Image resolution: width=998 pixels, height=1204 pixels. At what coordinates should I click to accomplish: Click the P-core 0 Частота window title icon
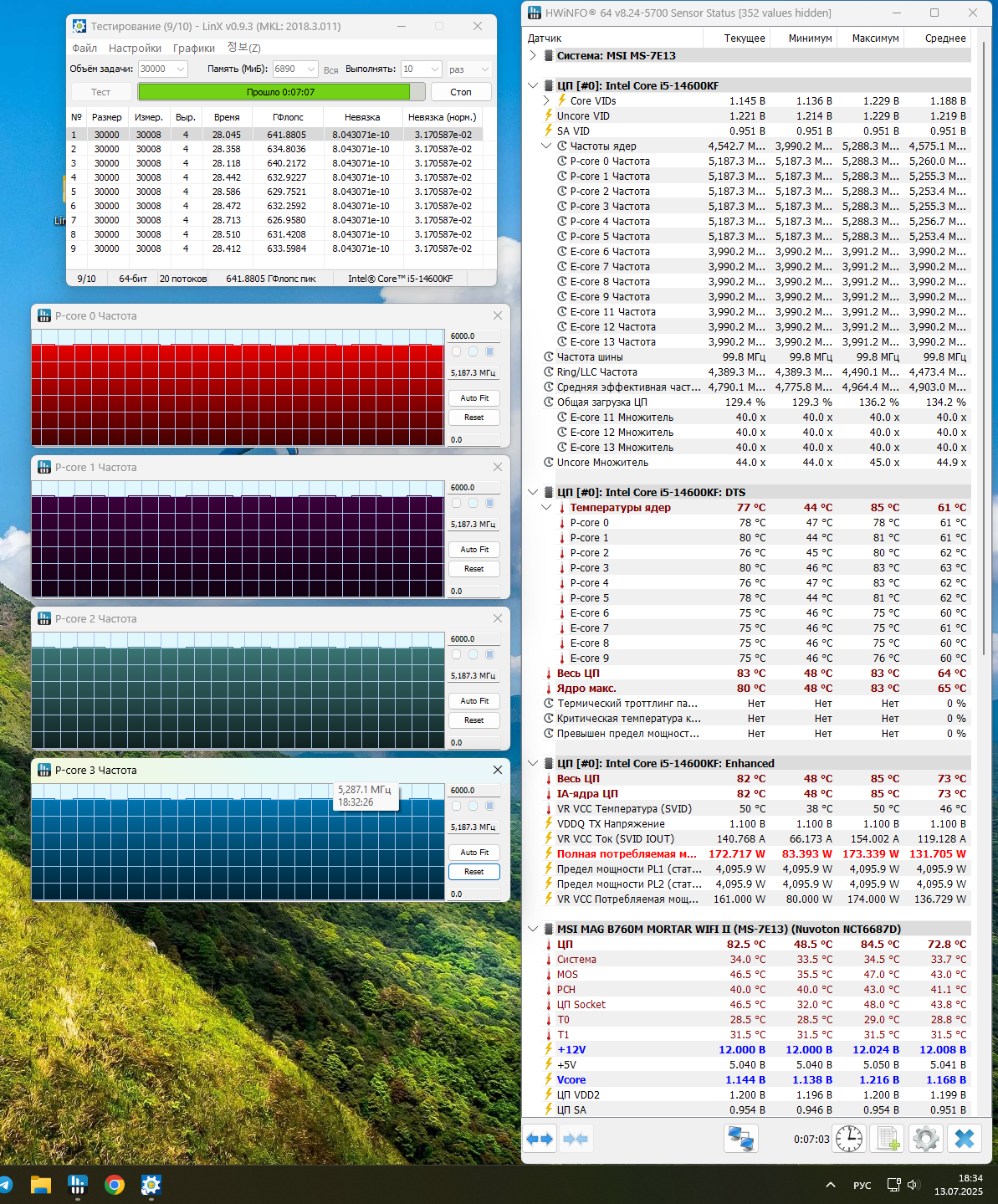coord(44,316)
